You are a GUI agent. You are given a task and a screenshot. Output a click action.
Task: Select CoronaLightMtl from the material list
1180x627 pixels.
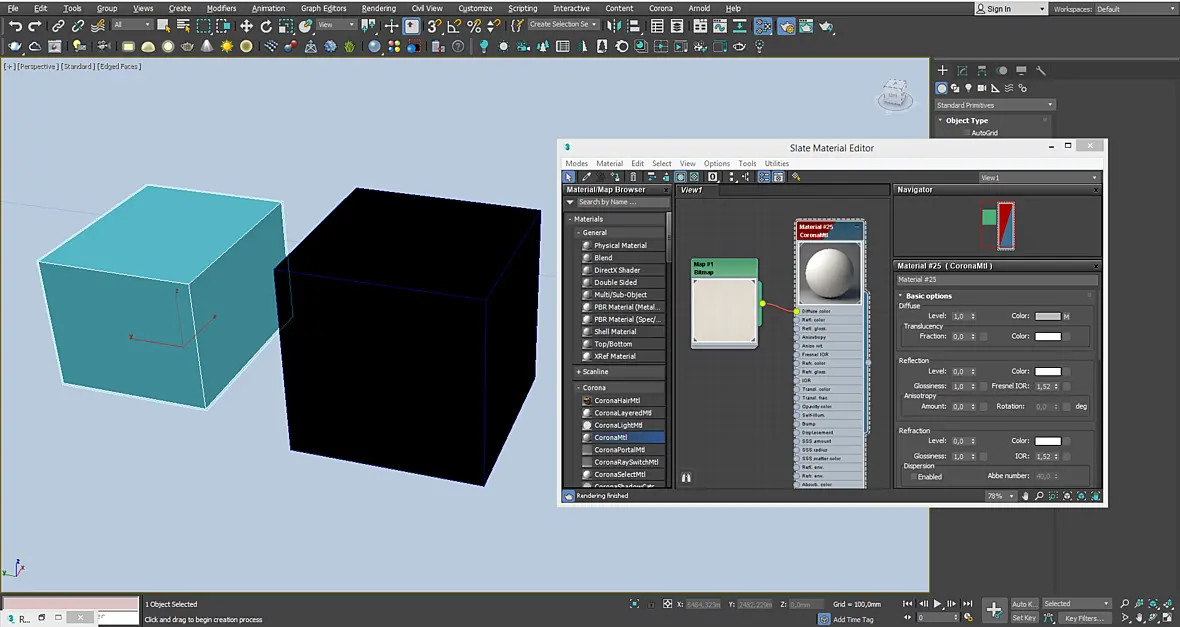click(618, 425)
